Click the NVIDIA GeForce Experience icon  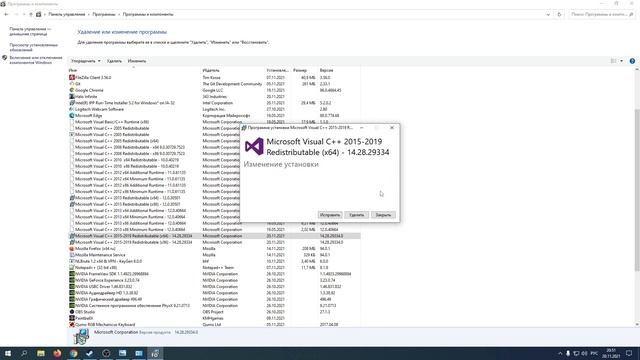click(x=72, y=280)
